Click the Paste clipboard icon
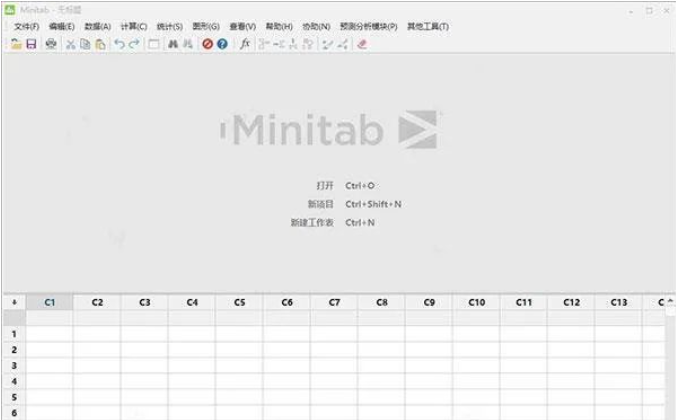The width and height of the screenshot is (676, 420). (x=100, y=44)
